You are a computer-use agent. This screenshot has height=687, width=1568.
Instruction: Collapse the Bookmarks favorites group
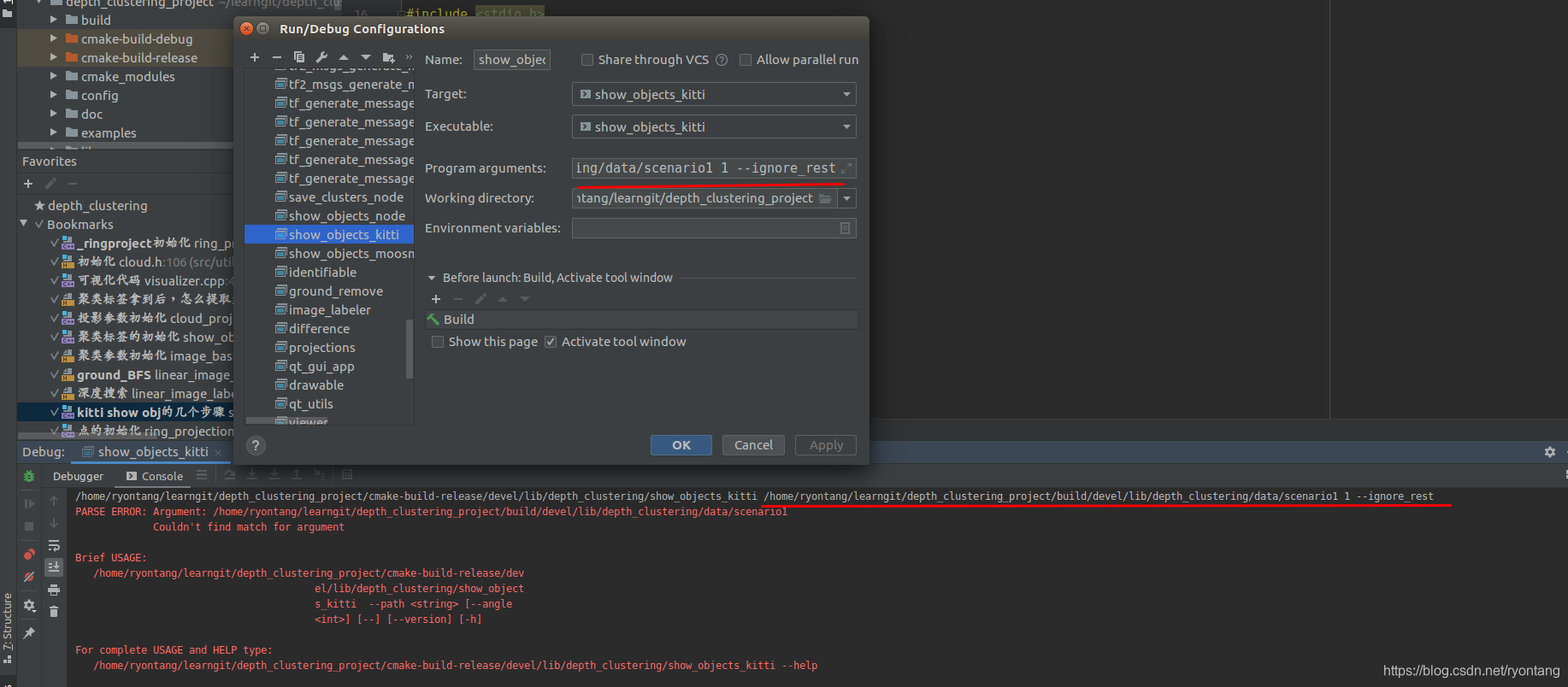(24, 224)
